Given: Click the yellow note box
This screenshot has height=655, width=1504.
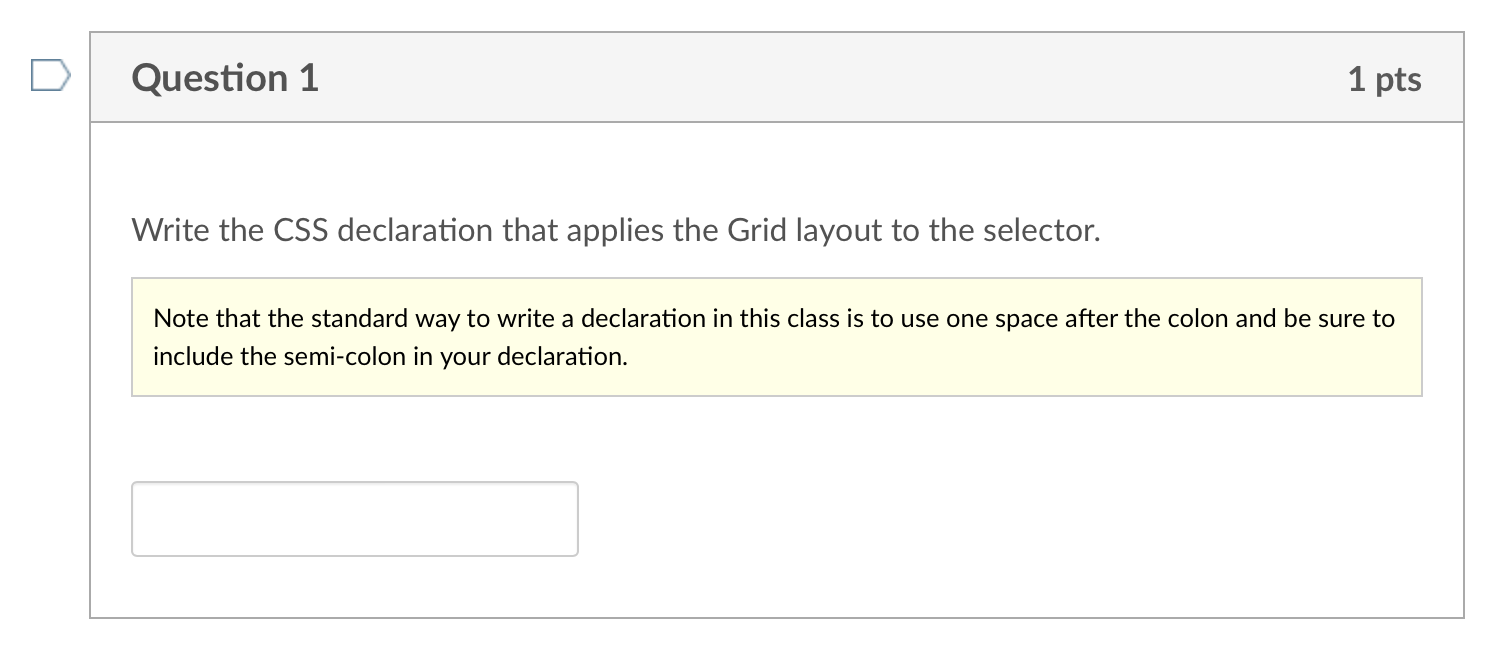Looking at the screenshot, I should click(777, 337).
